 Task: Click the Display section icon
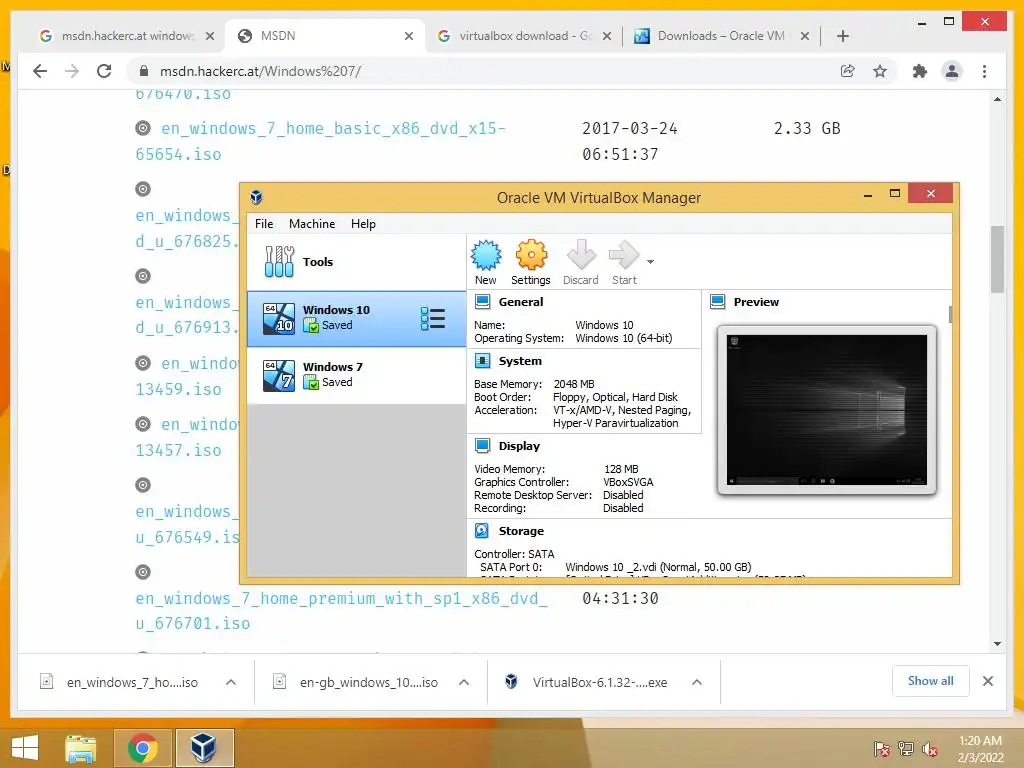[x=483, y=446]
